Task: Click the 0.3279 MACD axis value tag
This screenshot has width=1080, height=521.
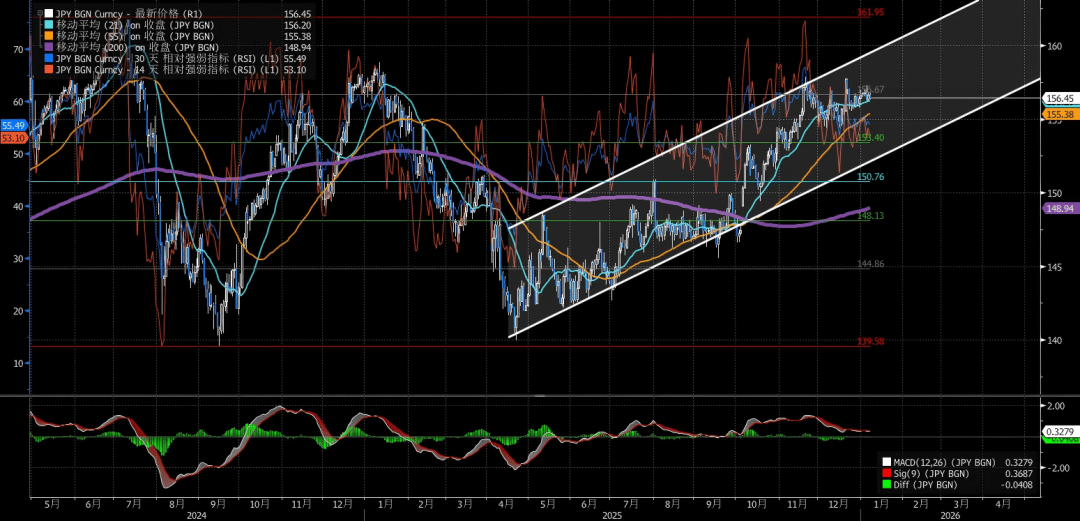Action: click(x=1059, y=431)
